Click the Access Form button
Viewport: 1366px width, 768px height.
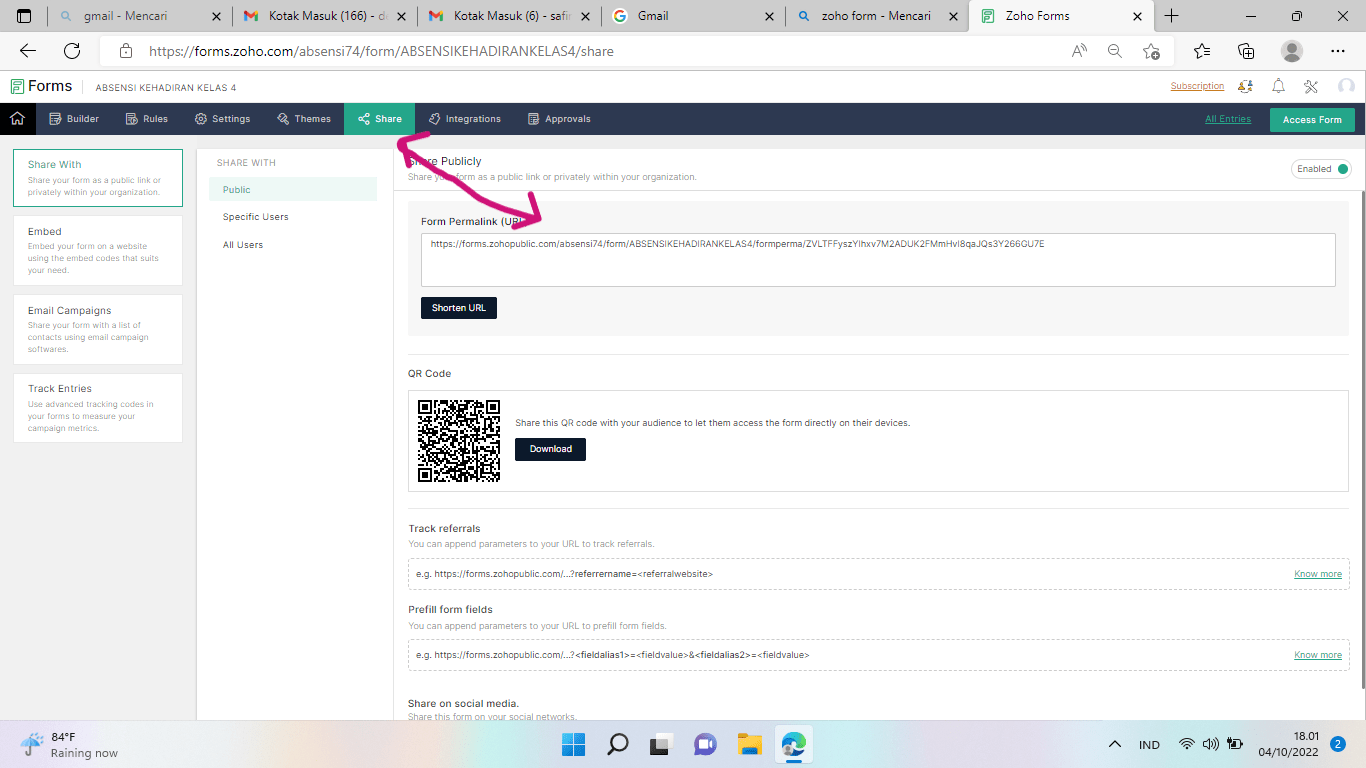1312,119
